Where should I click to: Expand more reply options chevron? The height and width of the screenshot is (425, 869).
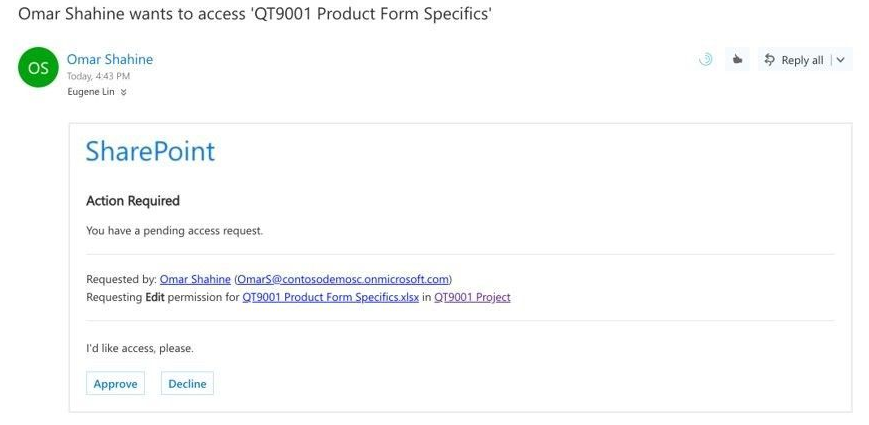841,60
